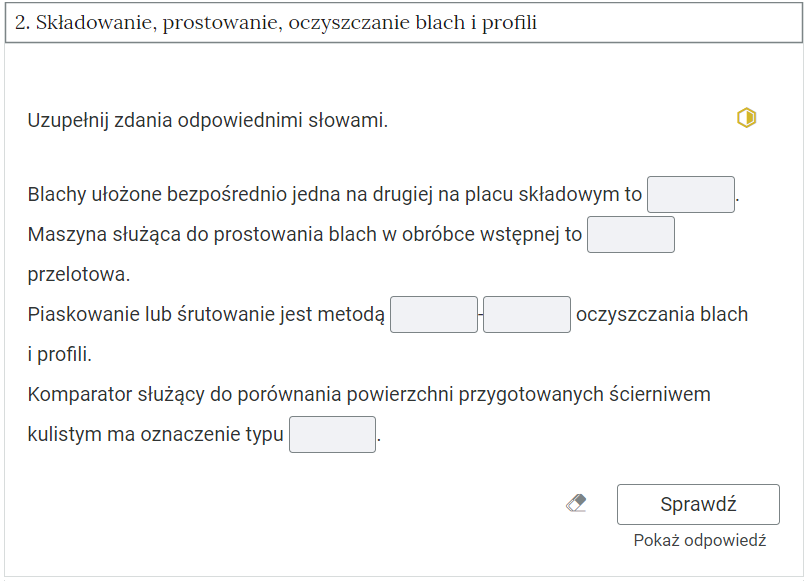
Task: Click the eraser tool under the sentences
Action: tap(576, 503)
